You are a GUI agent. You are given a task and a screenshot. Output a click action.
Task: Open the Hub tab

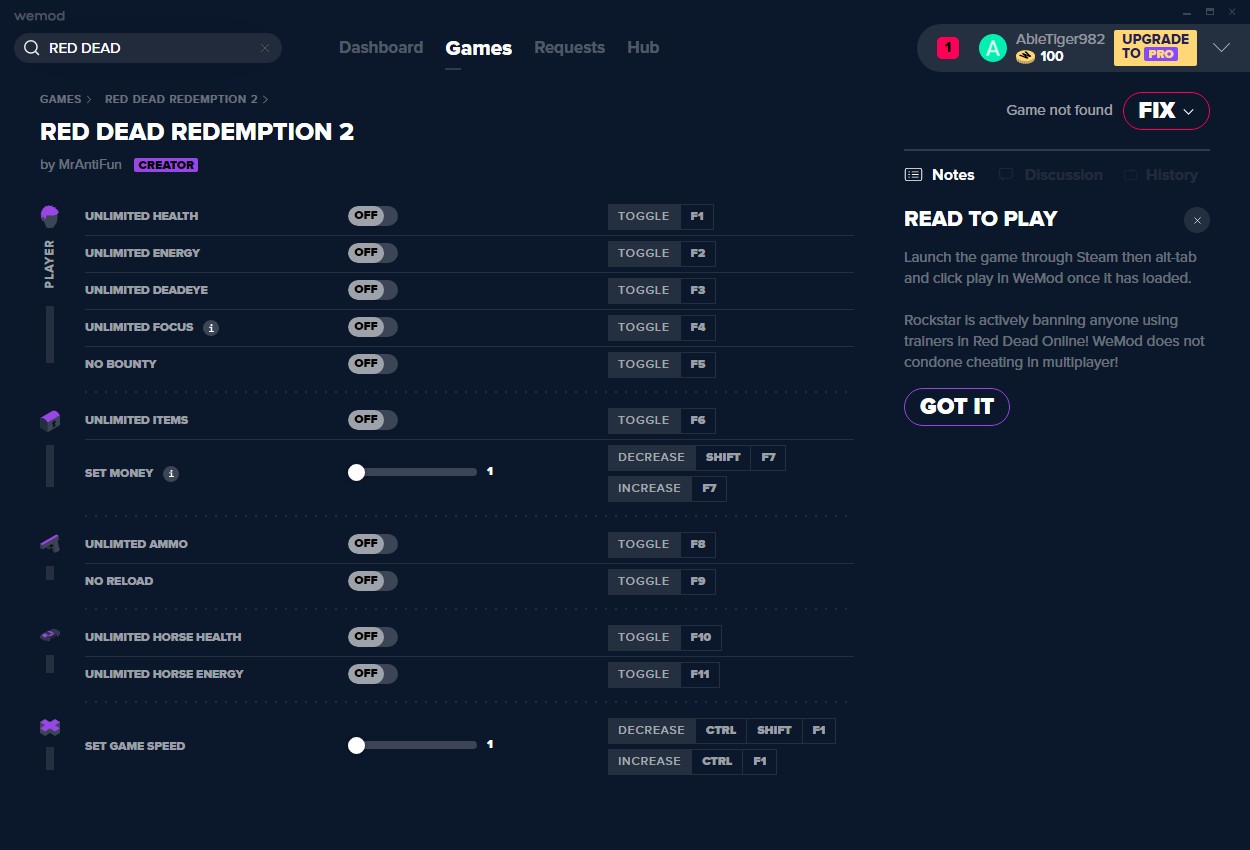(x=643, y=47)
